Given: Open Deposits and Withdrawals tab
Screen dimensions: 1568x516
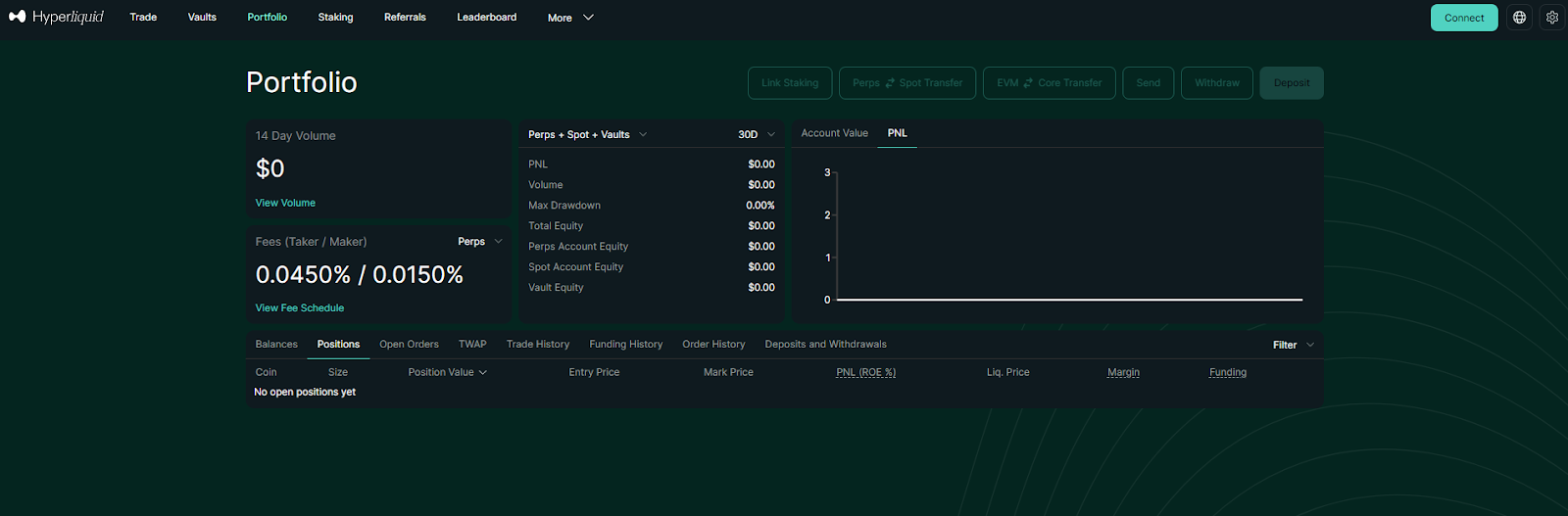Looking at the screenshot, I should point(825,344).
